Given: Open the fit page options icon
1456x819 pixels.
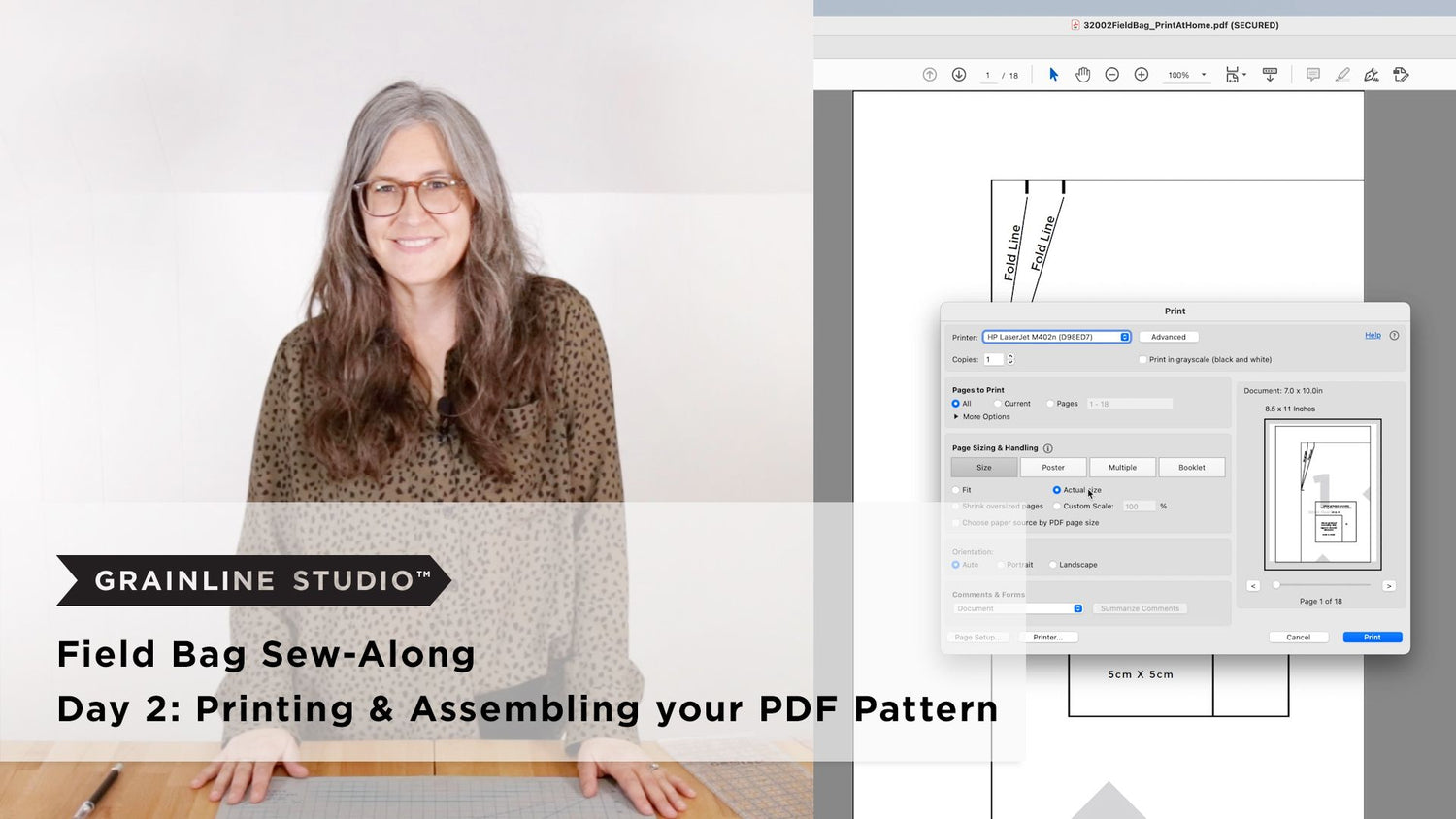Looking at the screenshot, I should (x=1234, y=75).
